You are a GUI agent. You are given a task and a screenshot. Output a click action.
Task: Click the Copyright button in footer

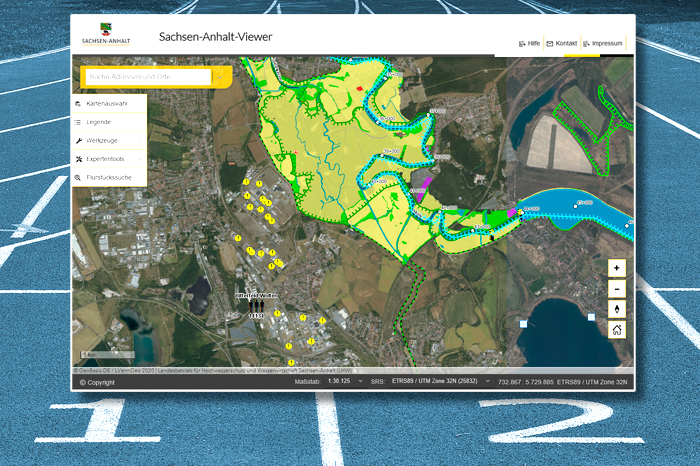point(96,382)
